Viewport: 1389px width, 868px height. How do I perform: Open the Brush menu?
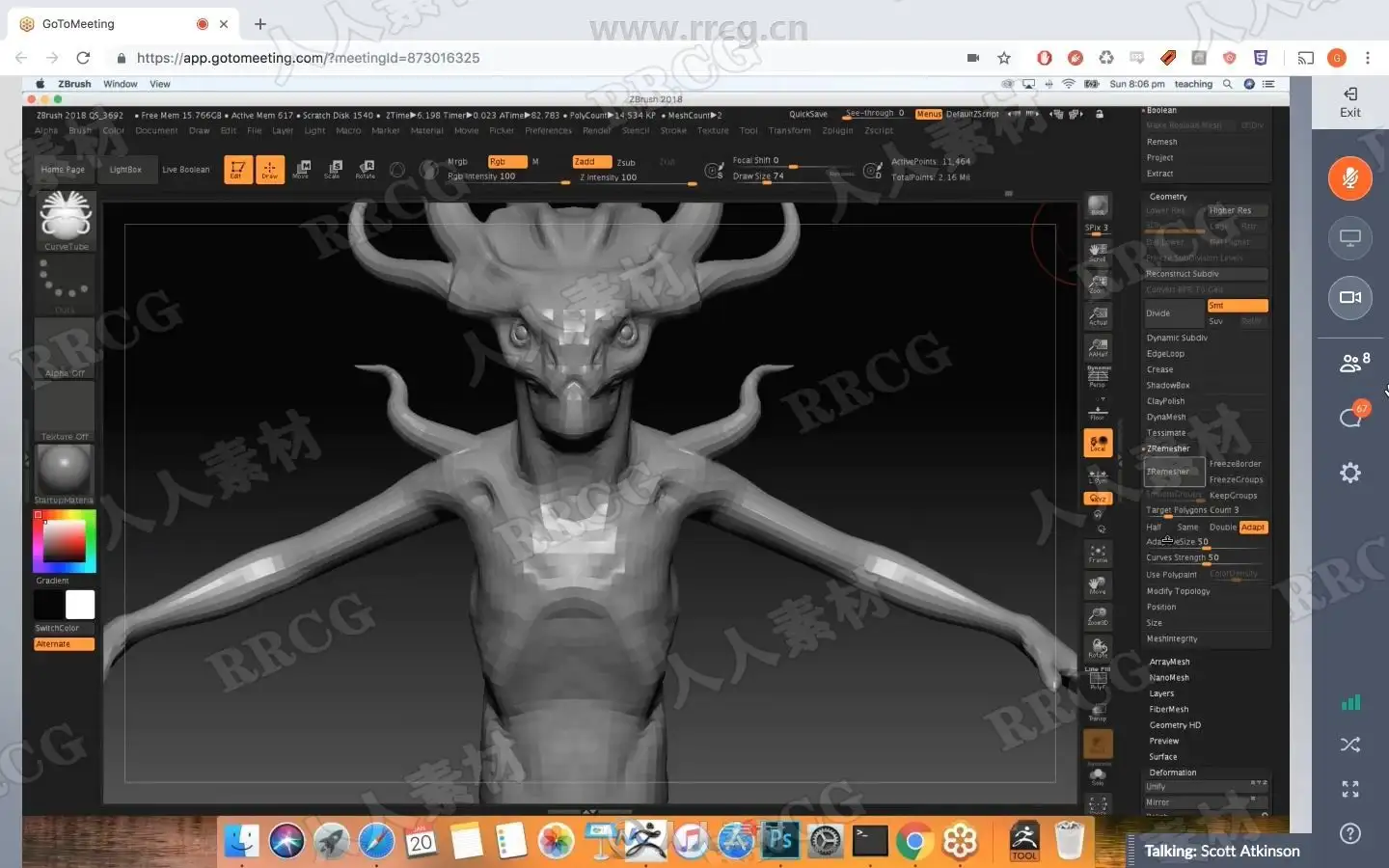80,130
